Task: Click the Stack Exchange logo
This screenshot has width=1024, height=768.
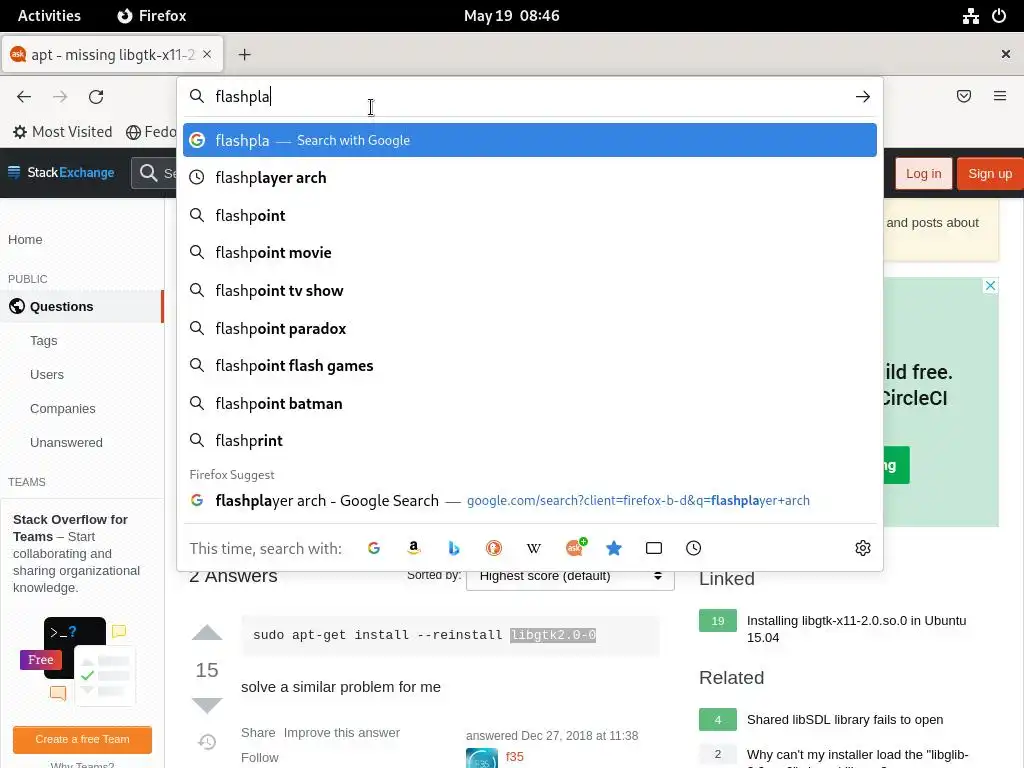Action: [x=61, y=172]
